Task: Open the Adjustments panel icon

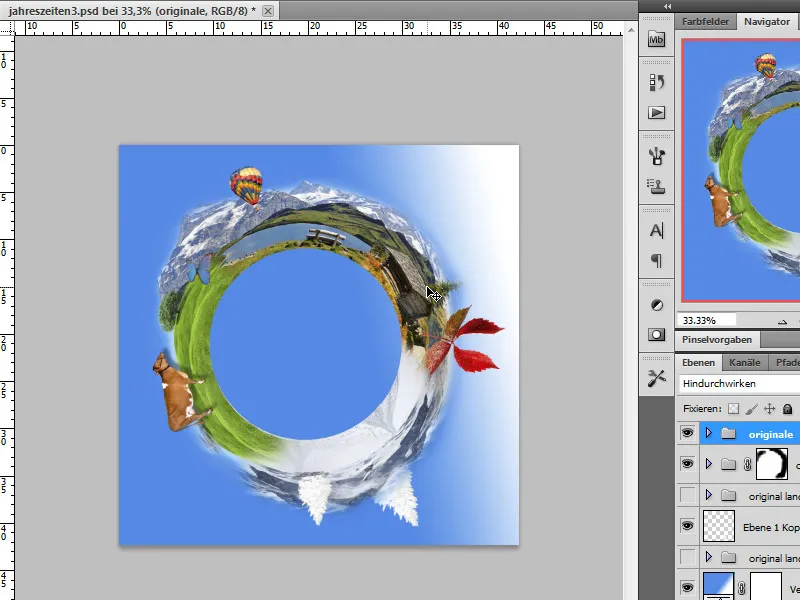Action: (x=657, y=305)
